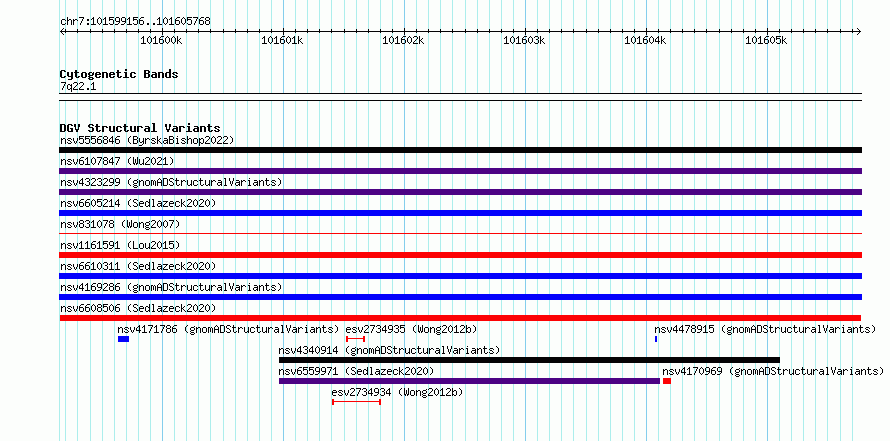Click the DGV Structural Variants track title
The image size is (890, 441).
[140, 128]
